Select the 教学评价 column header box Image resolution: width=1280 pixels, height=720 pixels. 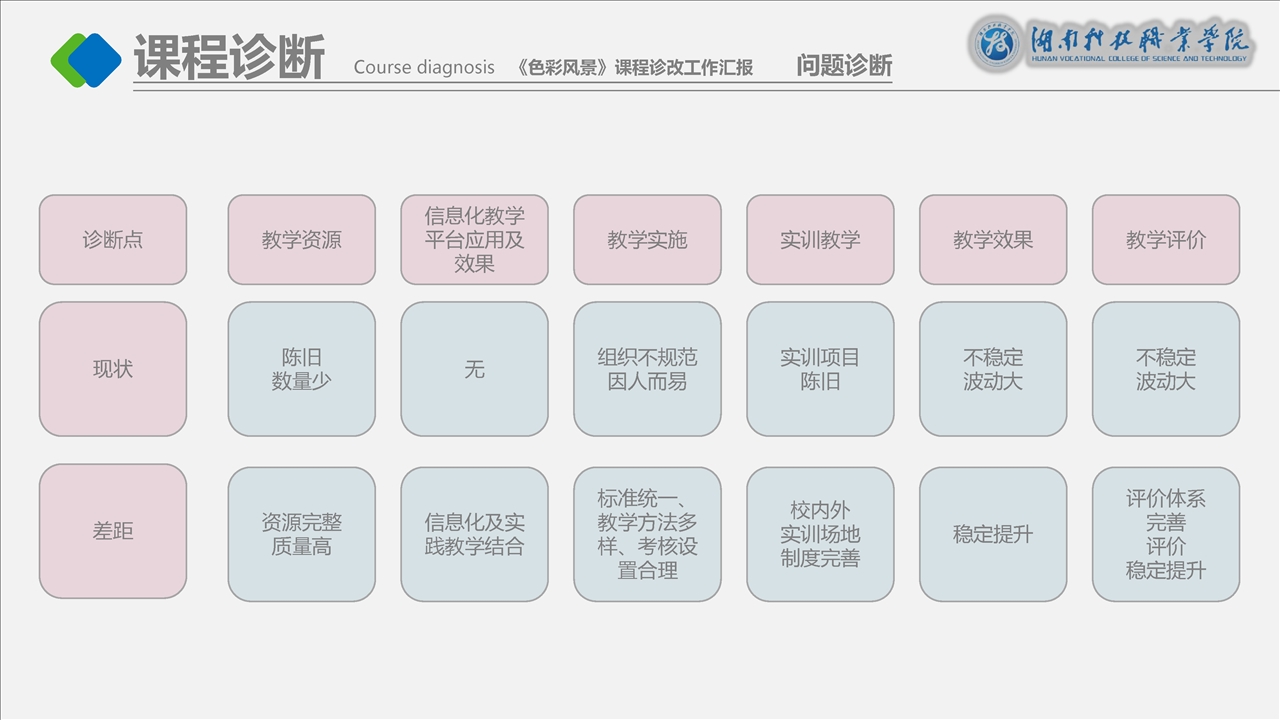point(1166,240)
